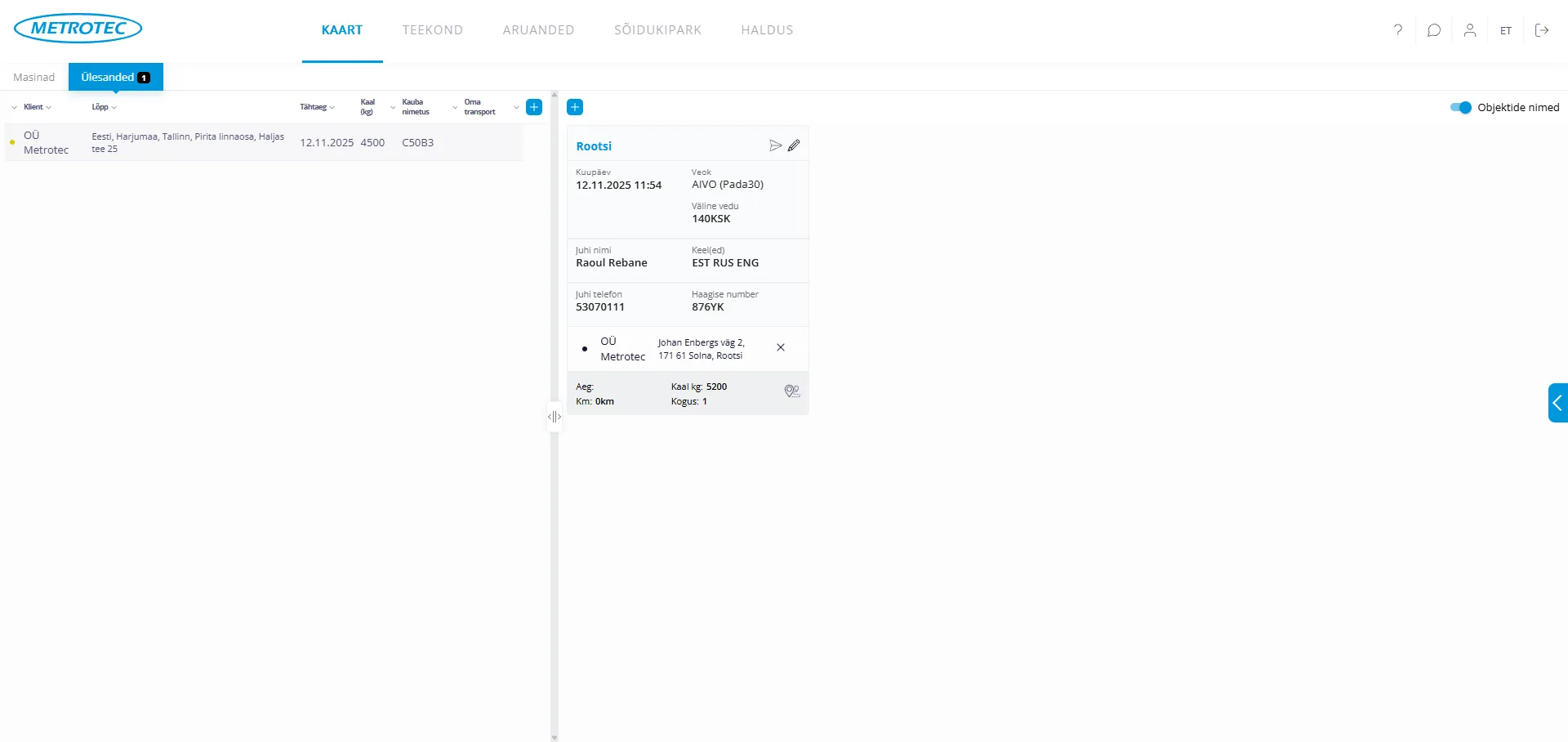This screenshot has width=1568, height=742.
Task: Edit the Rootsi route with the pencil icon
Action: pyautogui.click(x=794, y=145)
